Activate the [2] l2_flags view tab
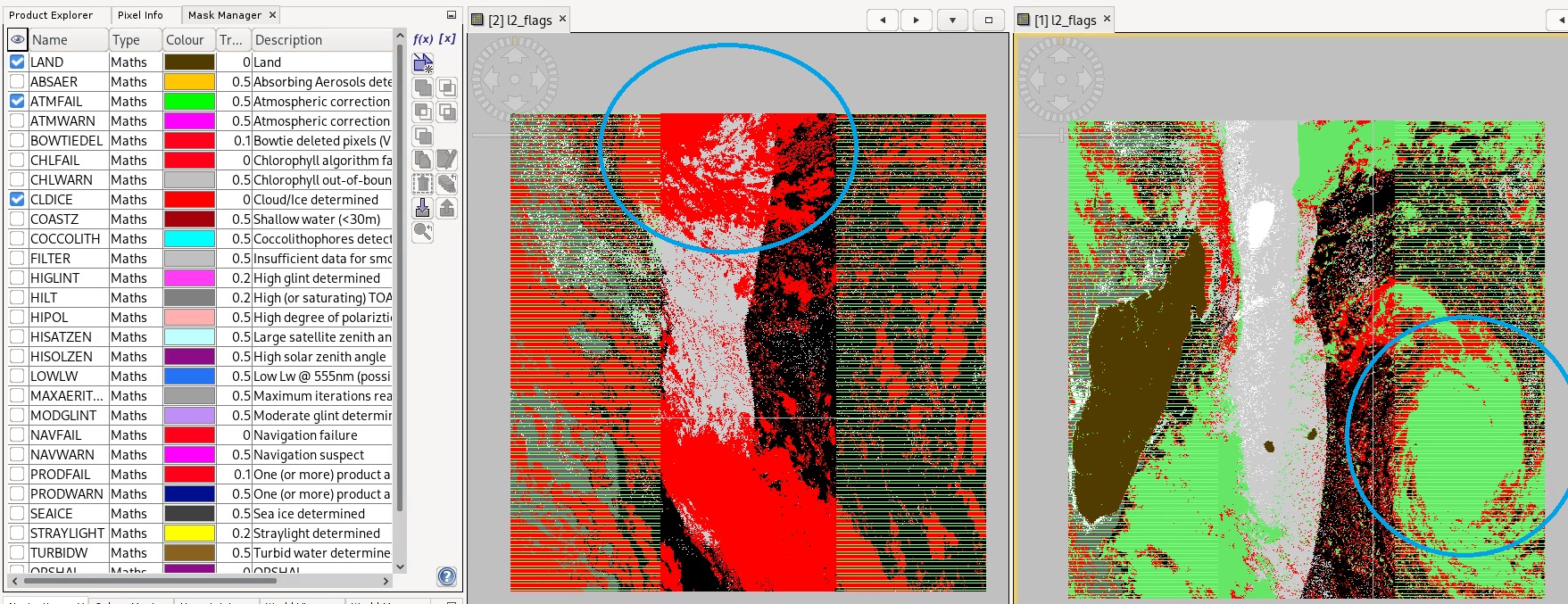 (520, 21)
